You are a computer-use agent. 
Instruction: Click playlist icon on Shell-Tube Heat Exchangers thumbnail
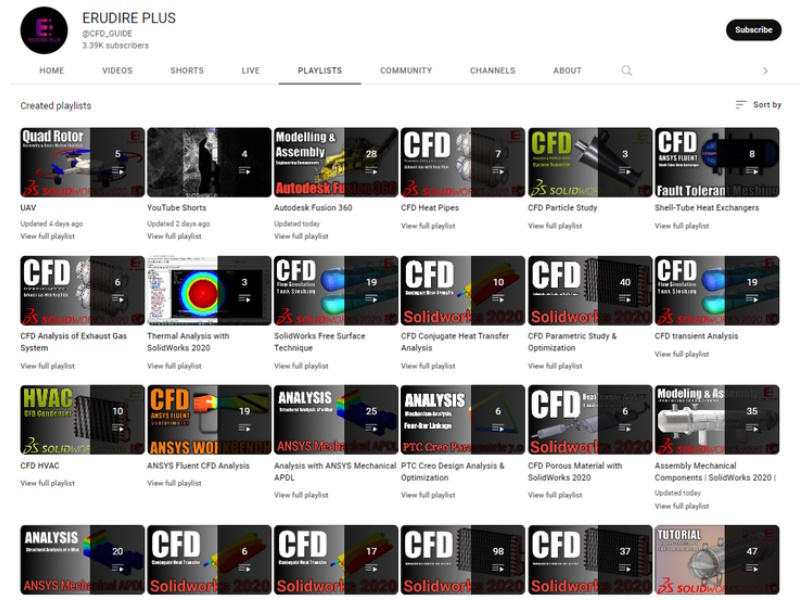(752, 172)
